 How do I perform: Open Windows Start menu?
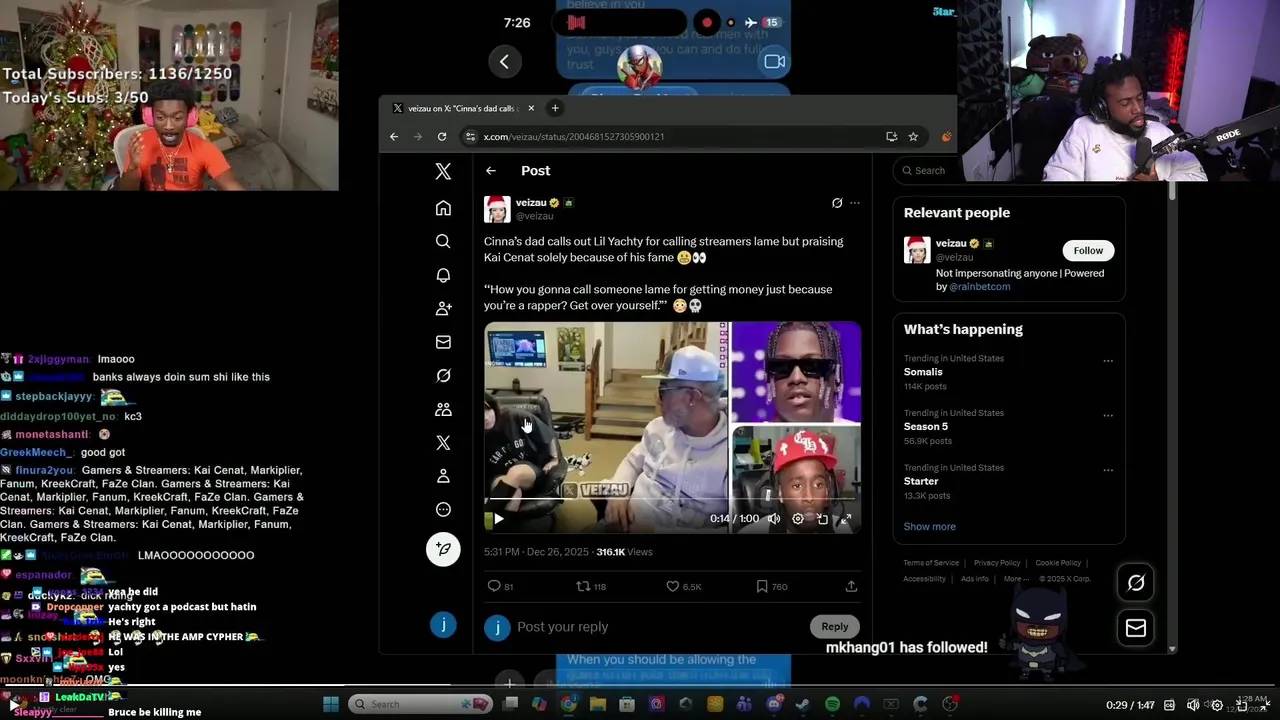tap(331, 704)
